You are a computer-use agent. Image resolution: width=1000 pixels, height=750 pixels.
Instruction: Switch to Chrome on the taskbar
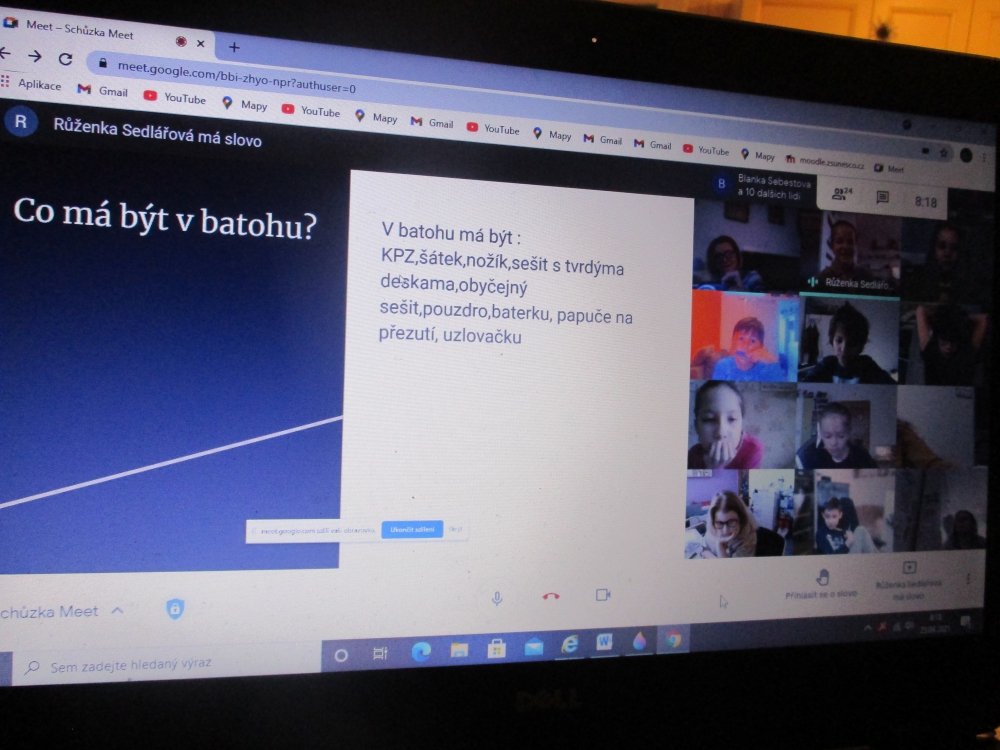coord(673,638)
